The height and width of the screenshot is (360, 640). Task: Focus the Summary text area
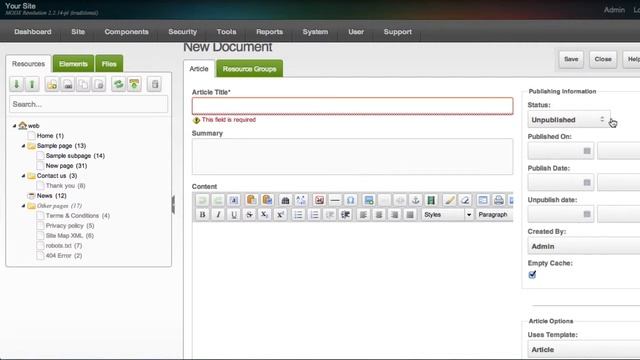pos(353,157)
